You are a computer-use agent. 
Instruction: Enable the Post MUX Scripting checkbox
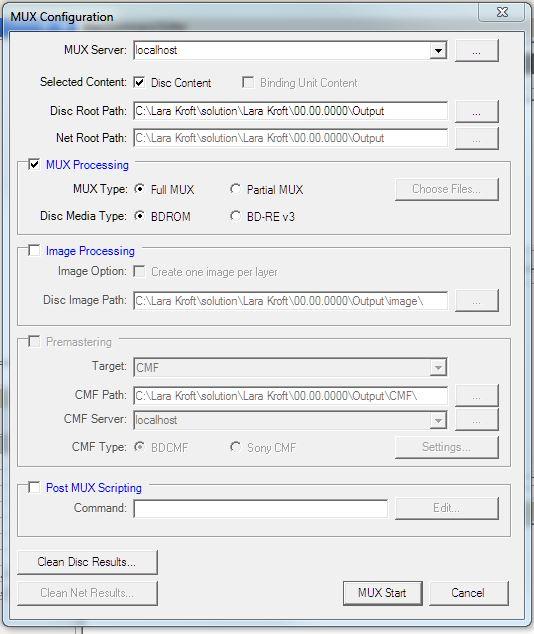tap(34, 487)
